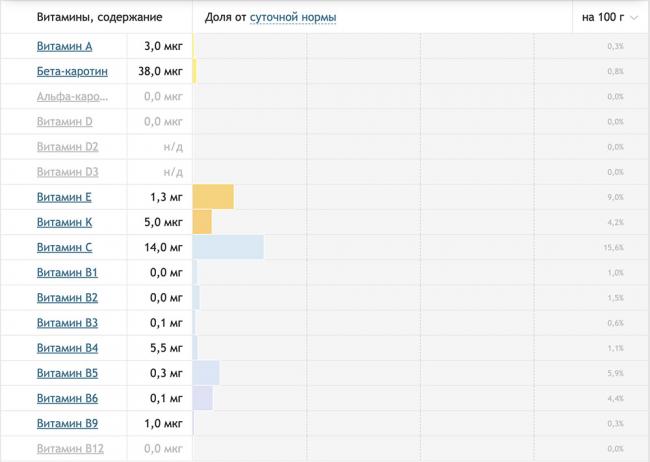Open the Витамин B9 link
This screenshot has width=650, height=462.
tap(67, 423)
